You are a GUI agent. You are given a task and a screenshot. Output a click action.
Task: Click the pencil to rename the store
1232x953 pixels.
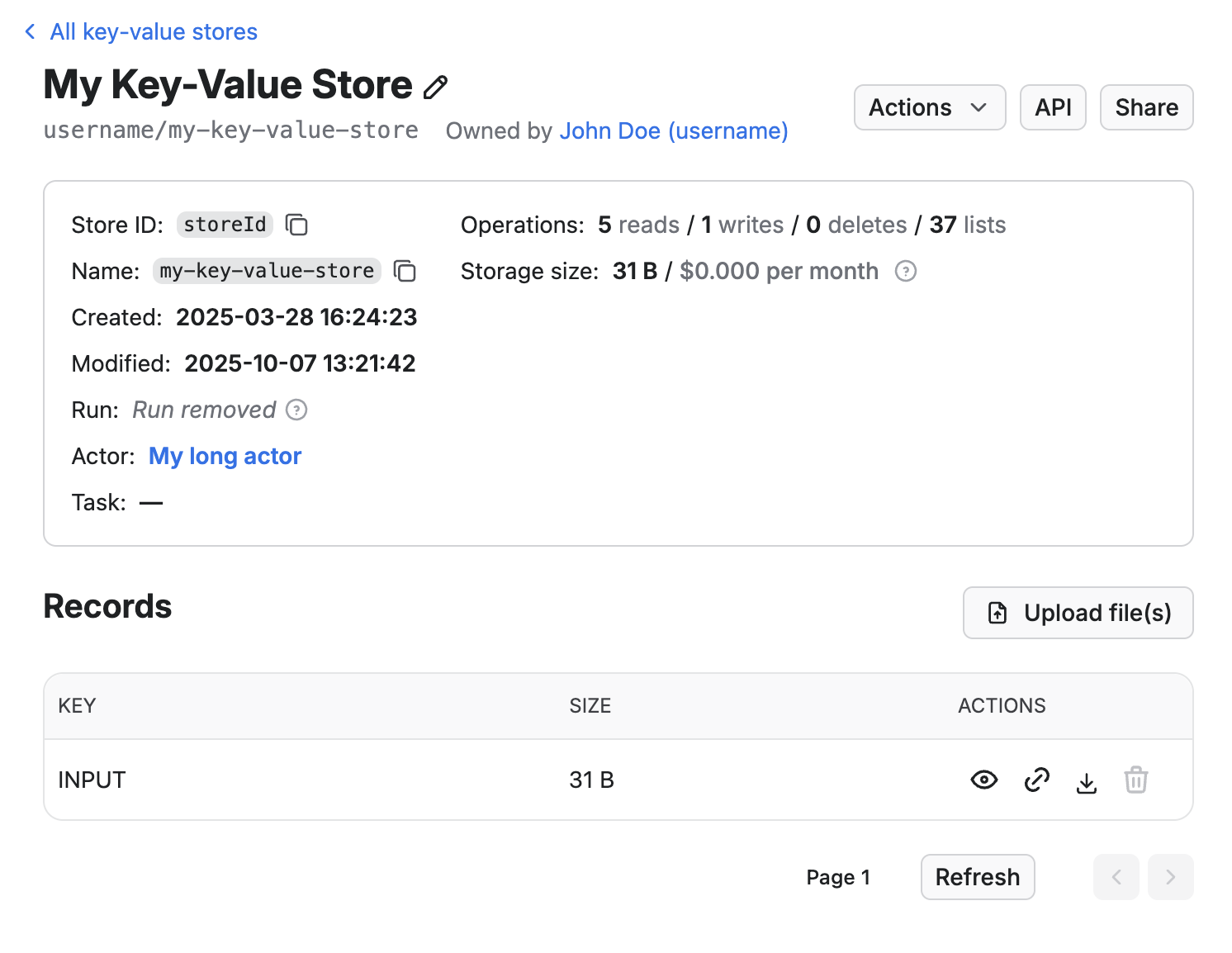[x=435, y=87]
